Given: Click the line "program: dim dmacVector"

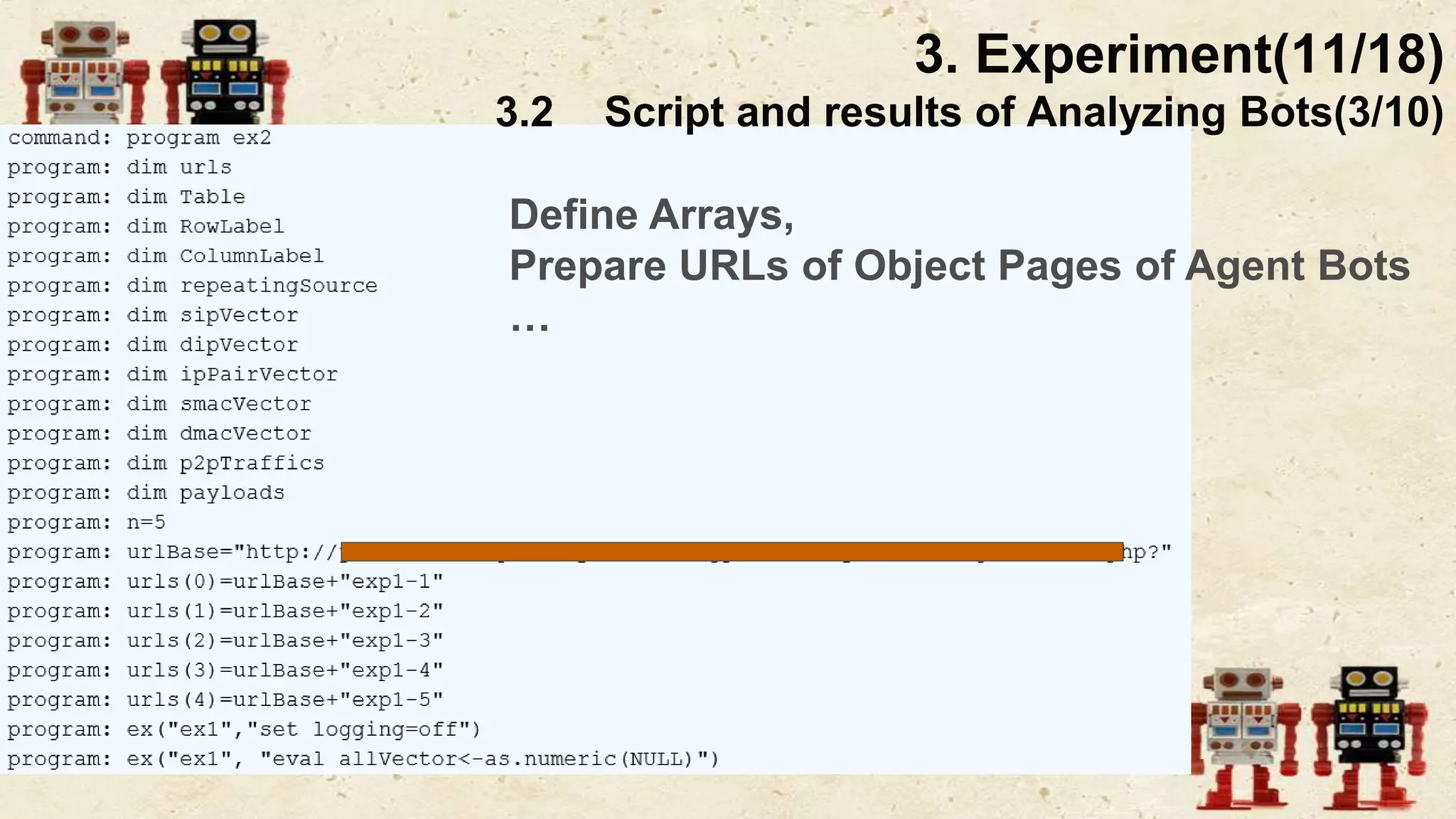Looking at the screenshot, I should [x=159, y=434].
